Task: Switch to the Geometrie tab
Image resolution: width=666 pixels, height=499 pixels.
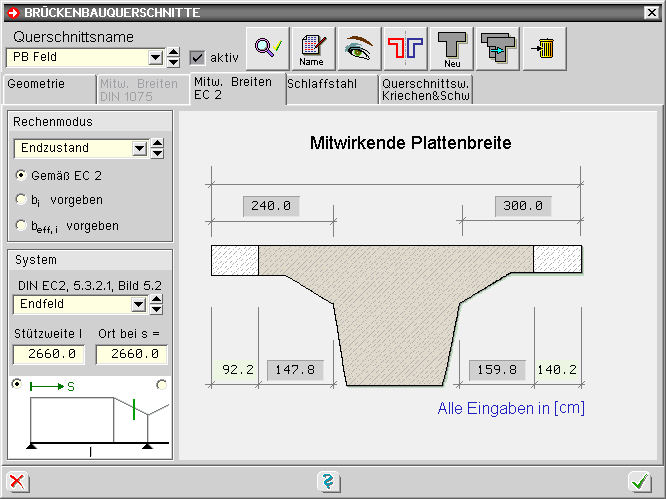Action: (48, 88)
